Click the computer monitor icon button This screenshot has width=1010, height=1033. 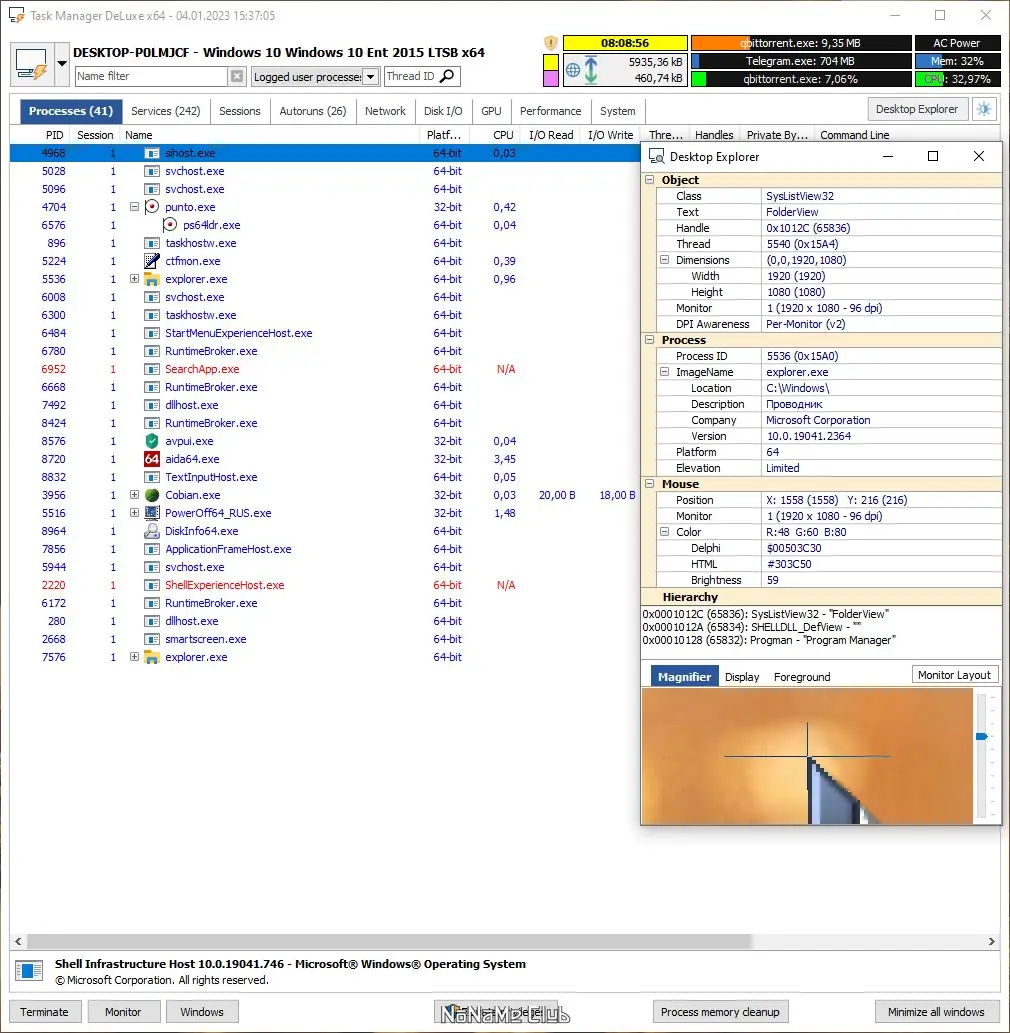(x=32, y=64)
